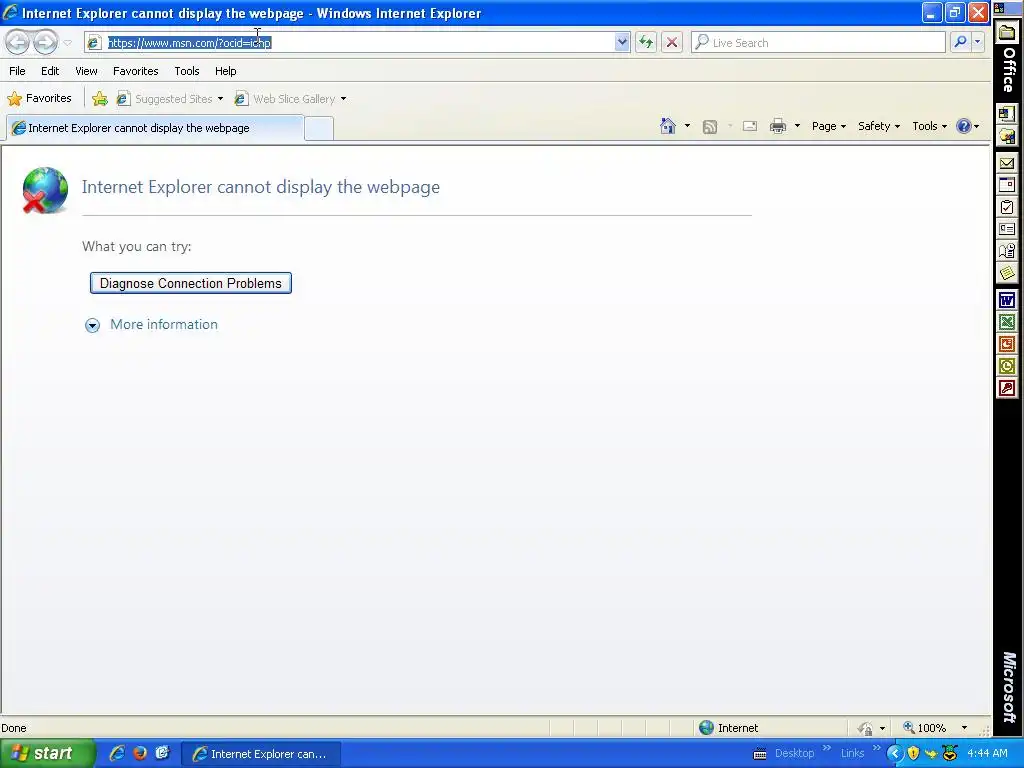The image size is (1024, 768).
Task: Expand the address bar history dropdown
Action: coord(622,42)
